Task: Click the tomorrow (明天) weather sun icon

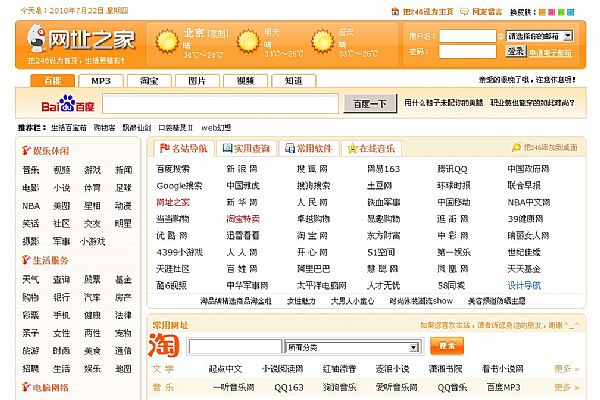Action: point(244,41)
